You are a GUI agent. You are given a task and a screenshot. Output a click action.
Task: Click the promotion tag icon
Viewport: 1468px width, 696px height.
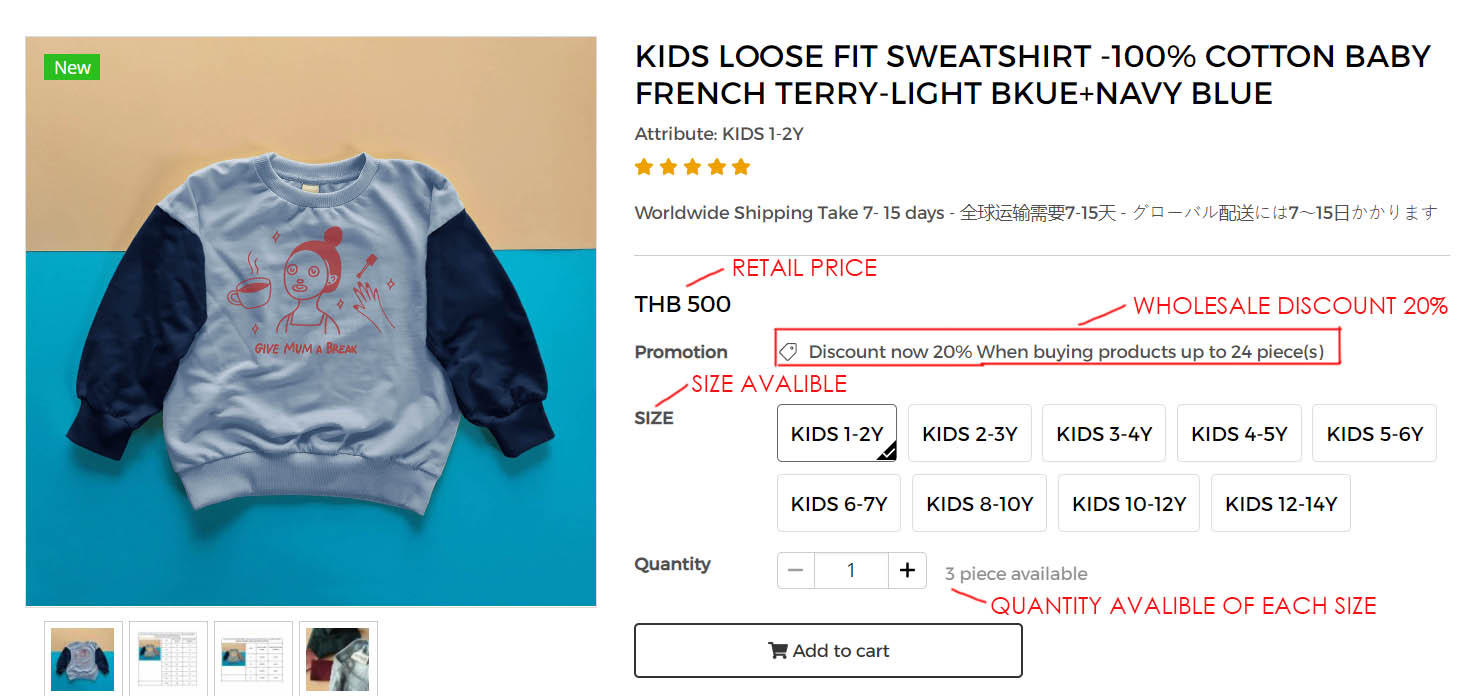pyautogui.click(x=788, y=352)
